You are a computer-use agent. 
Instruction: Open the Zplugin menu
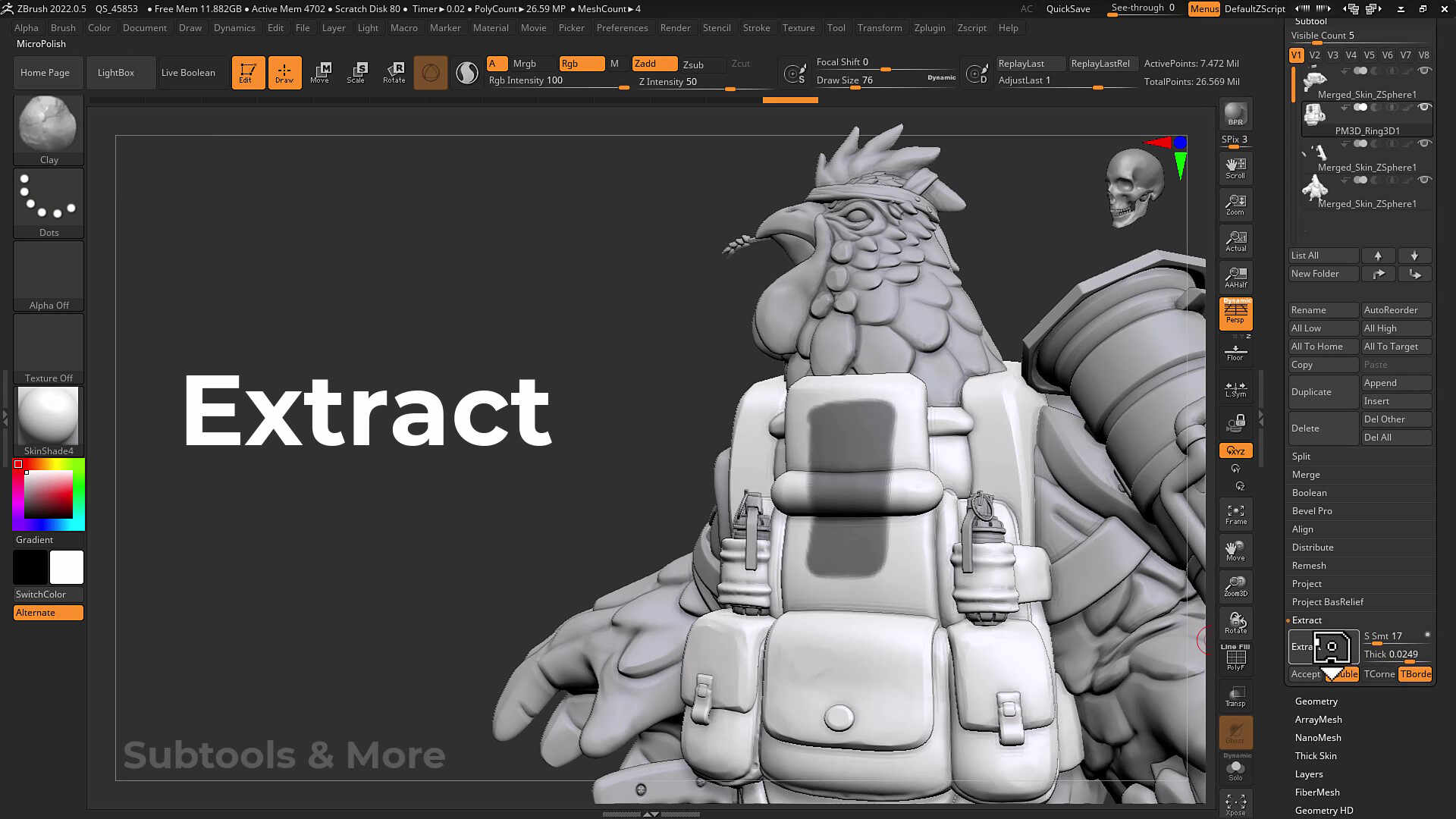(x=930, y=28)
